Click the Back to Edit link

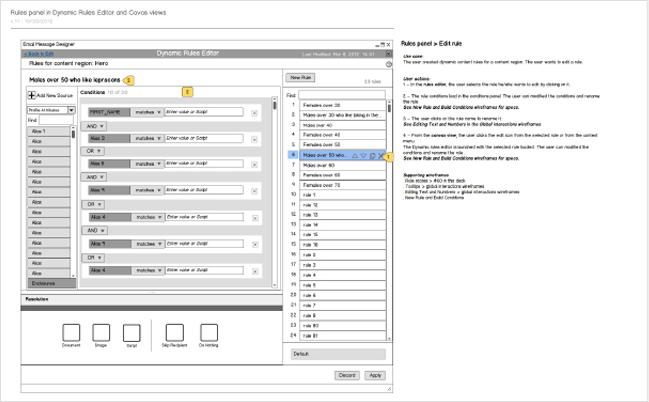coord(38,54)
